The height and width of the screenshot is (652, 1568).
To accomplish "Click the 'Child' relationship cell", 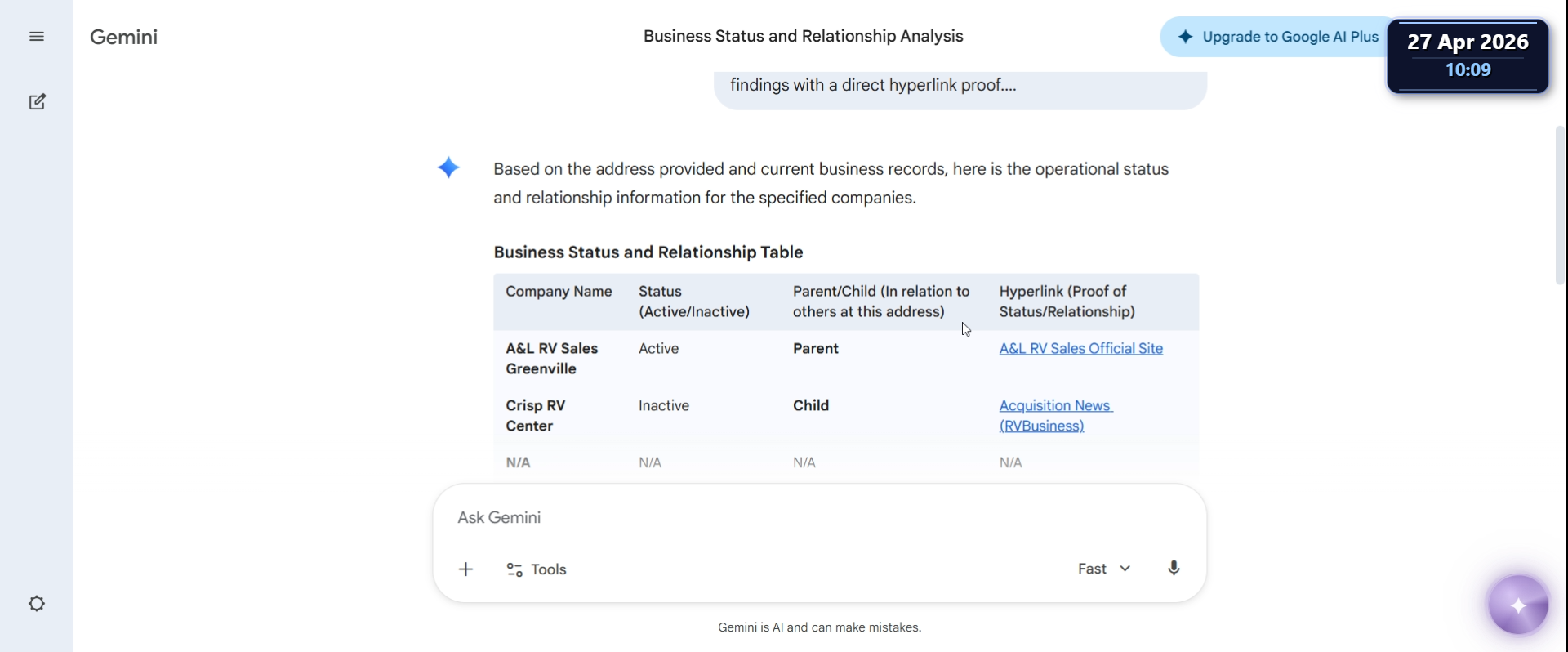I will pyautogui.click(x=811, y=406).
